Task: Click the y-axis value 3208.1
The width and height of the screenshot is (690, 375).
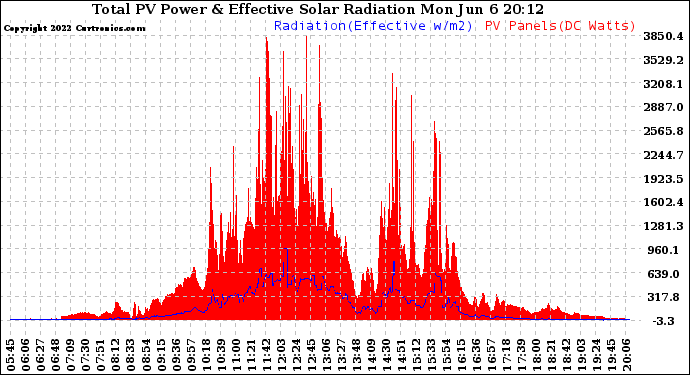Action: coord(663,84)
